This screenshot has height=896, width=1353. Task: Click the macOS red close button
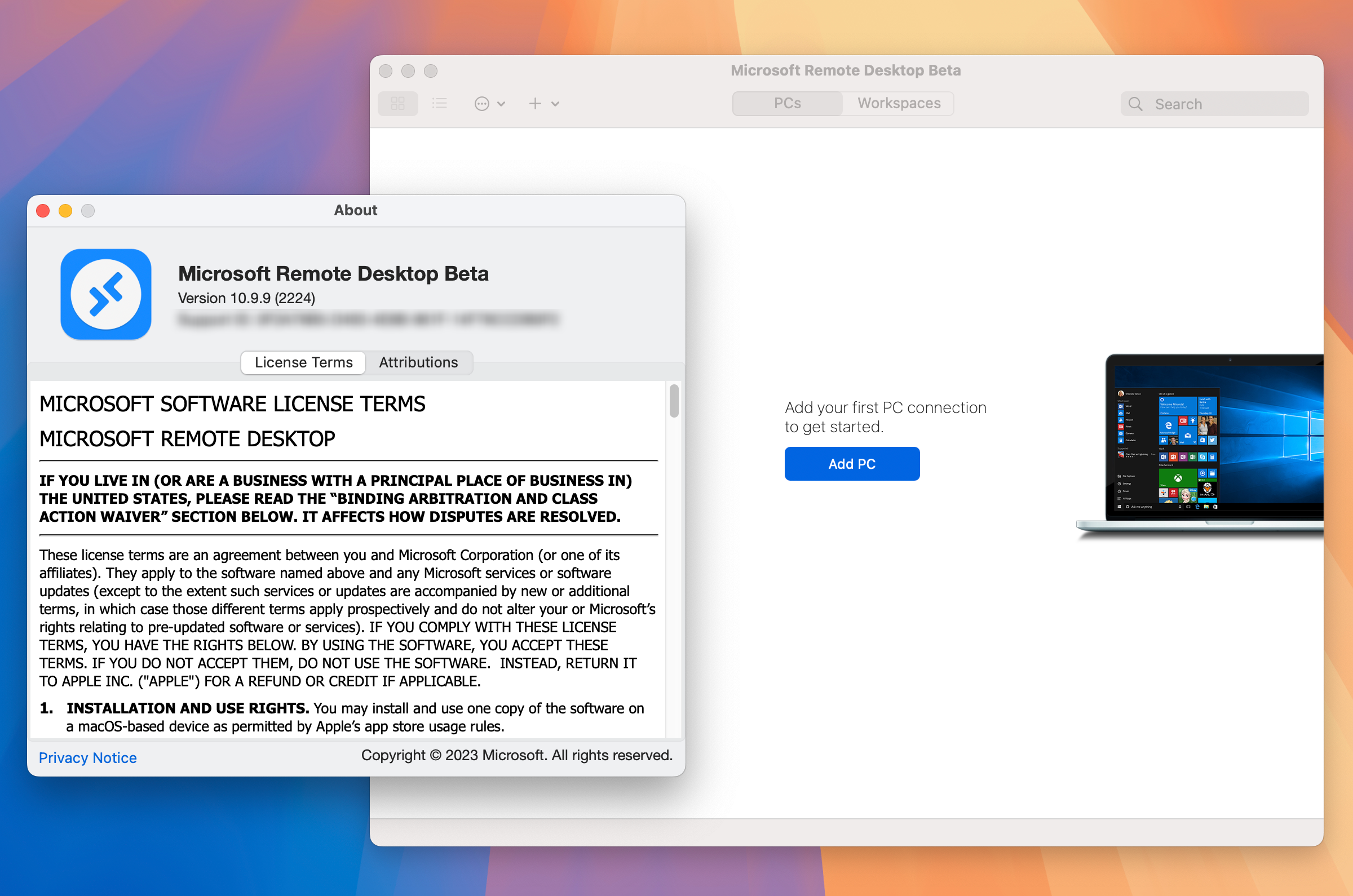click(x=45, y=210)
